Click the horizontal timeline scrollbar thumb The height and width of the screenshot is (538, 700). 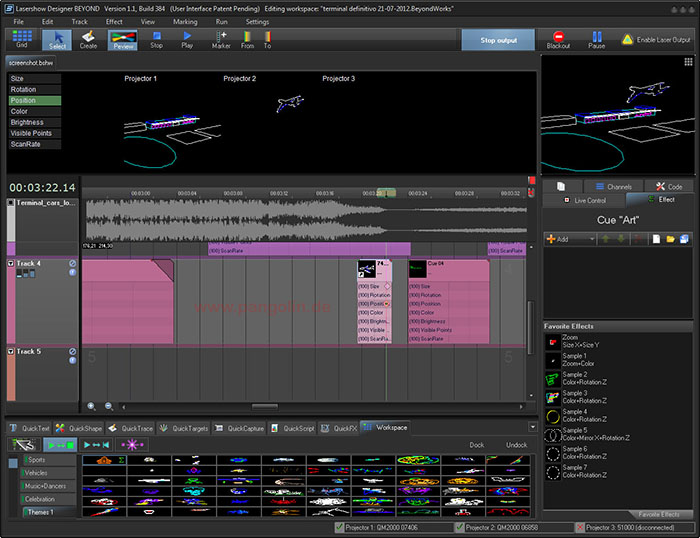265,407
